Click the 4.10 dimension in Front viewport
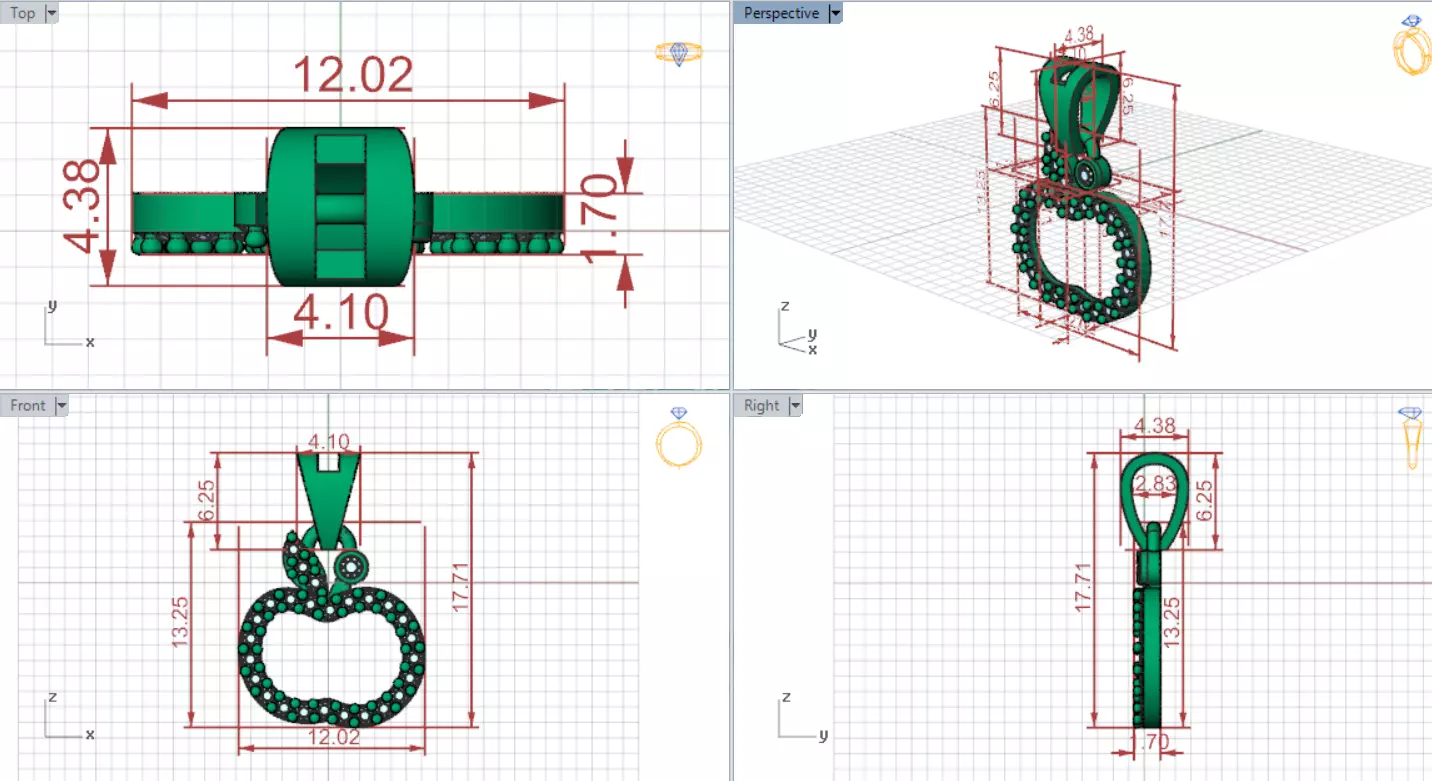The image size is (1432, 781). click(328, 441)
